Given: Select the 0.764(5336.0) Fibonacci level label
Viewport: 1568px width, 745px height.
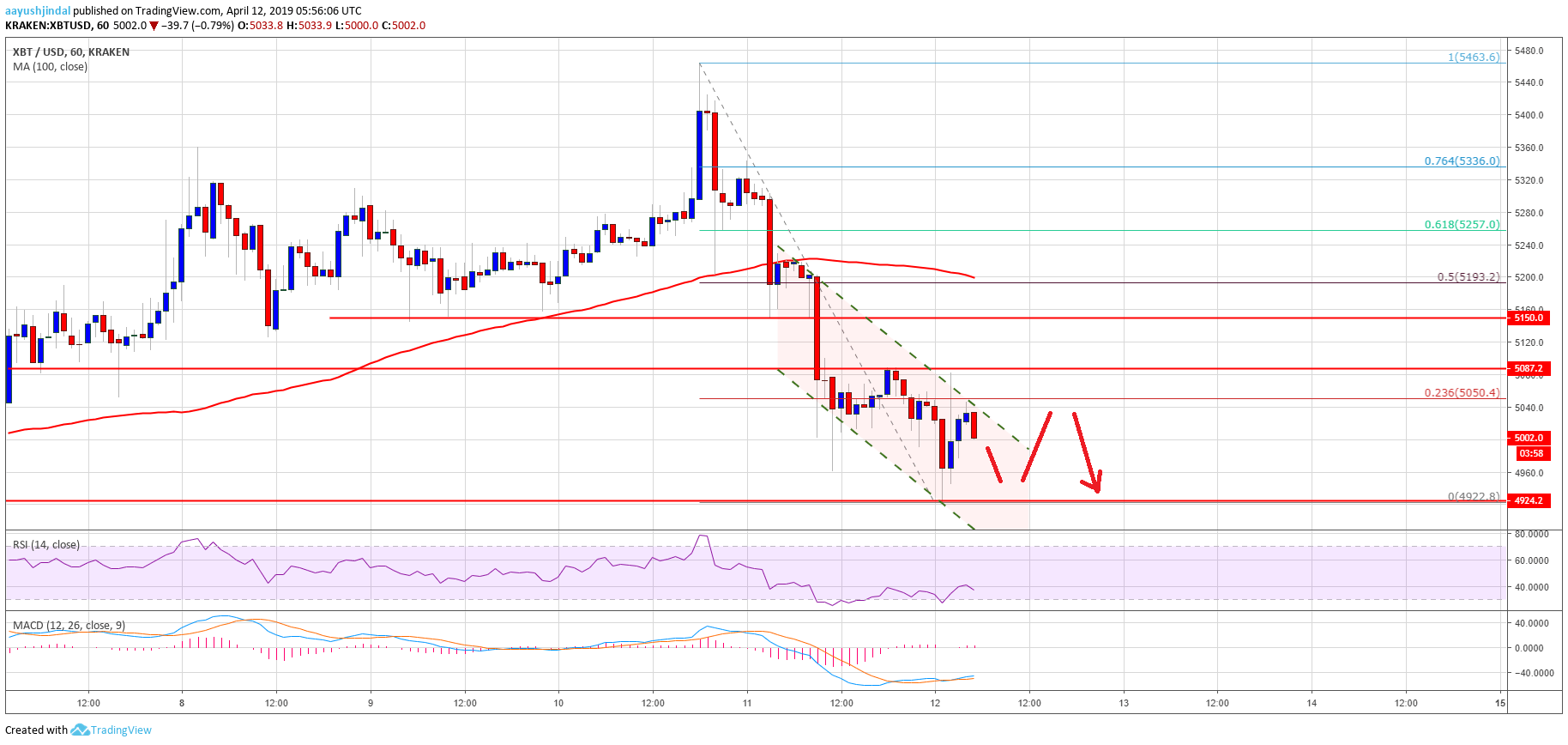Looking at the screenshot, I should pyautogui.click(x=1462, y=161).
